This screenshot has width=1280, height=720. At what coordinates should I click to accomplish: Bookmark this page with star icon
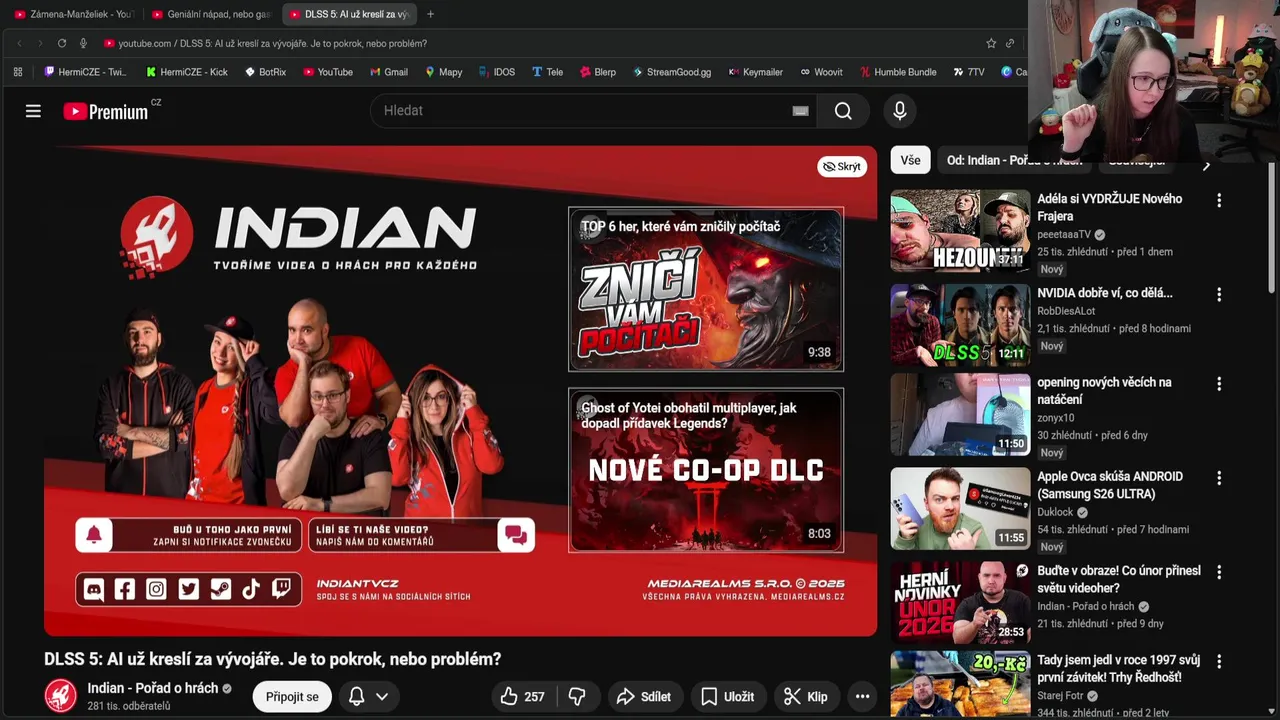991,43
